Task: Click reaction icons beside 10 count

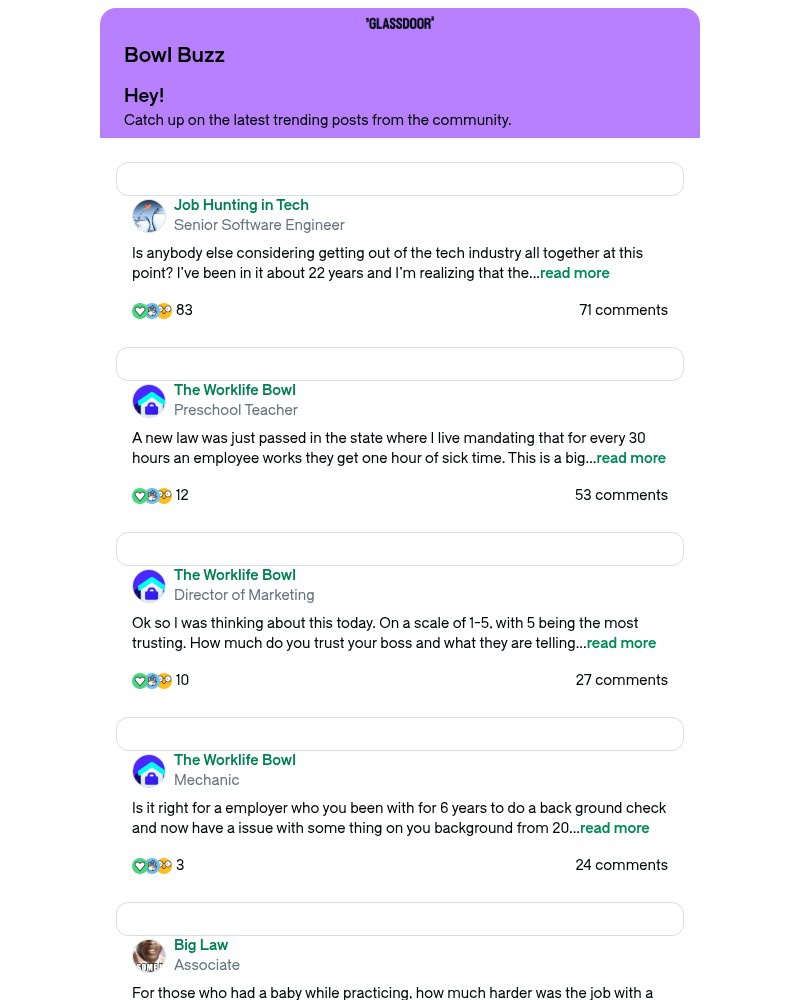Action: tap(152, 681)
